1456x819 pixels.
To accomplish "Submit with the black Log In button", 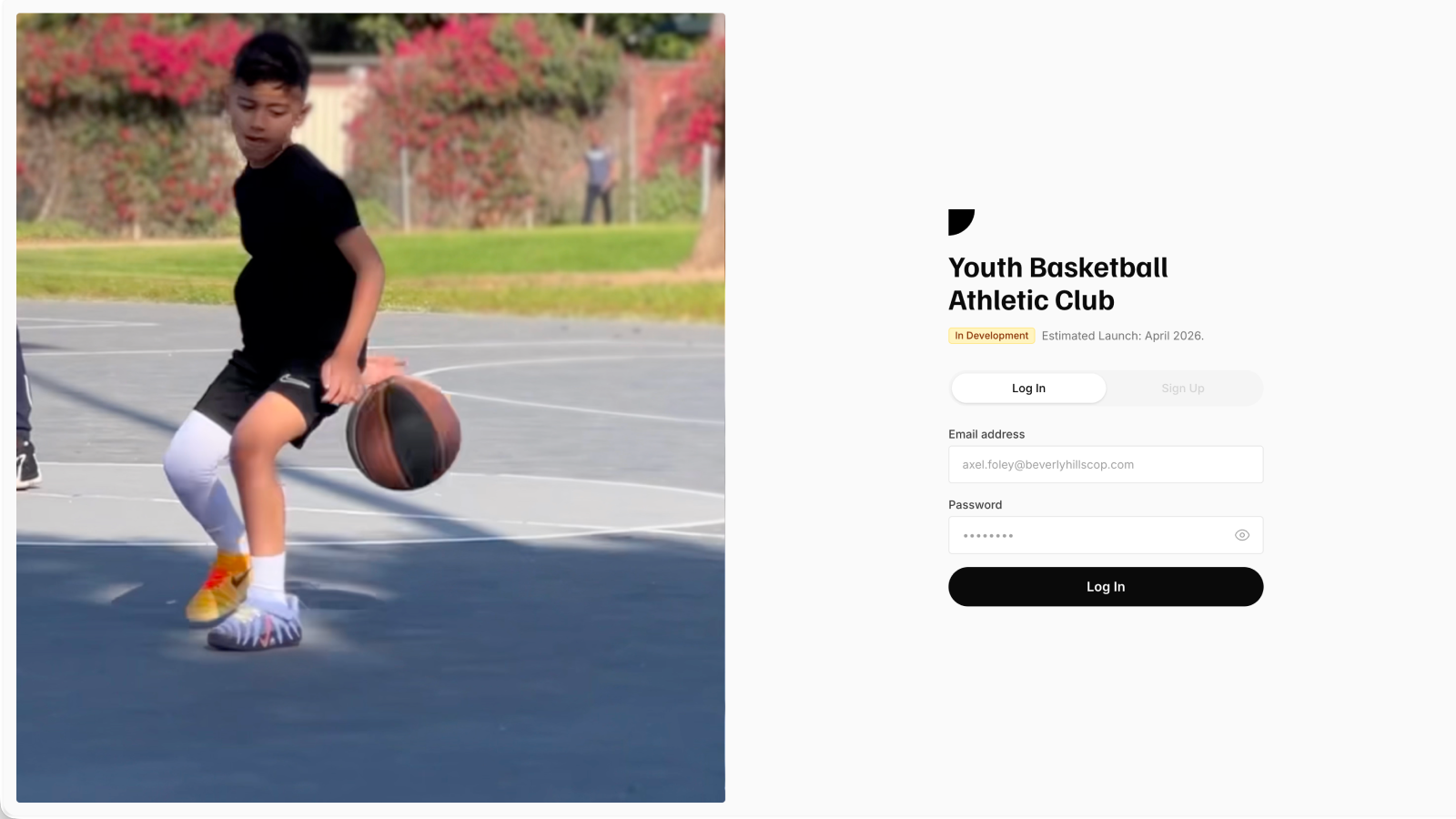I will pos(1106,587).
